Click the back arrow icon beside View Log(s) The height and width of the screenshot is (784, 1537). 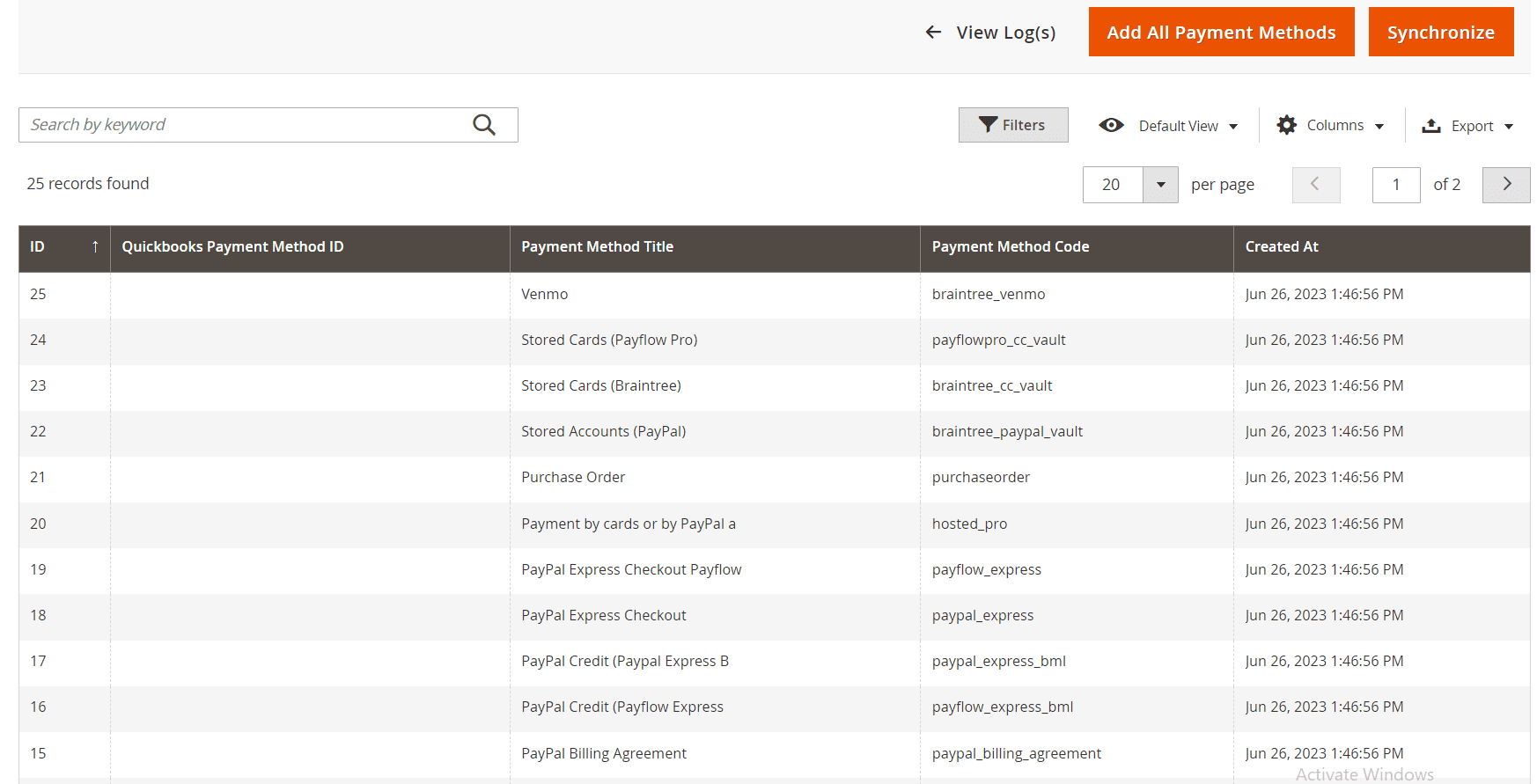(933, 33)
